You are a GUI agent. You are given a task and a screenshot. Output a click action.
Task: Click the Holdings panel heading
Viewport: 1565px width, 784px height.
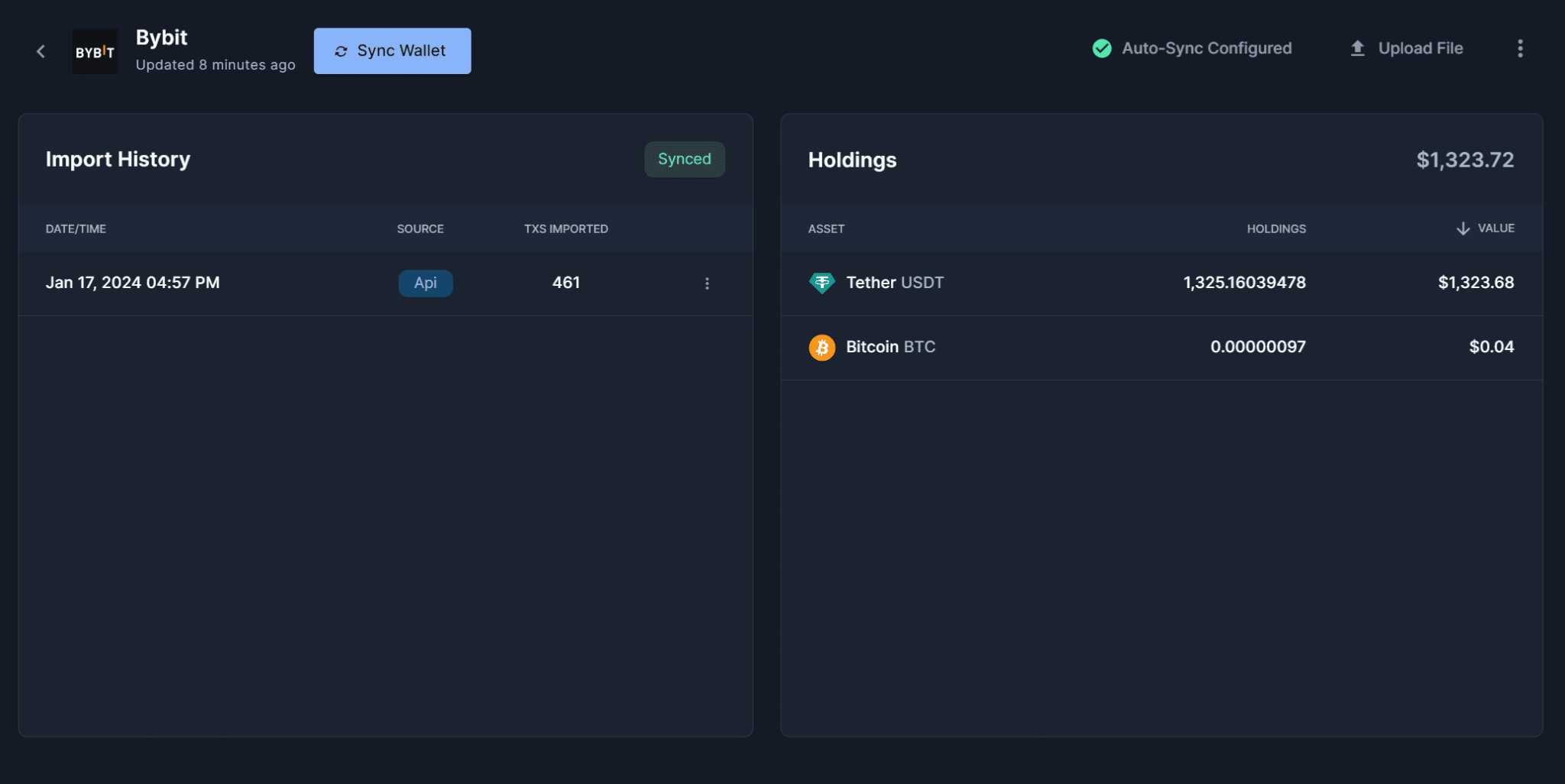pos(852,160)
